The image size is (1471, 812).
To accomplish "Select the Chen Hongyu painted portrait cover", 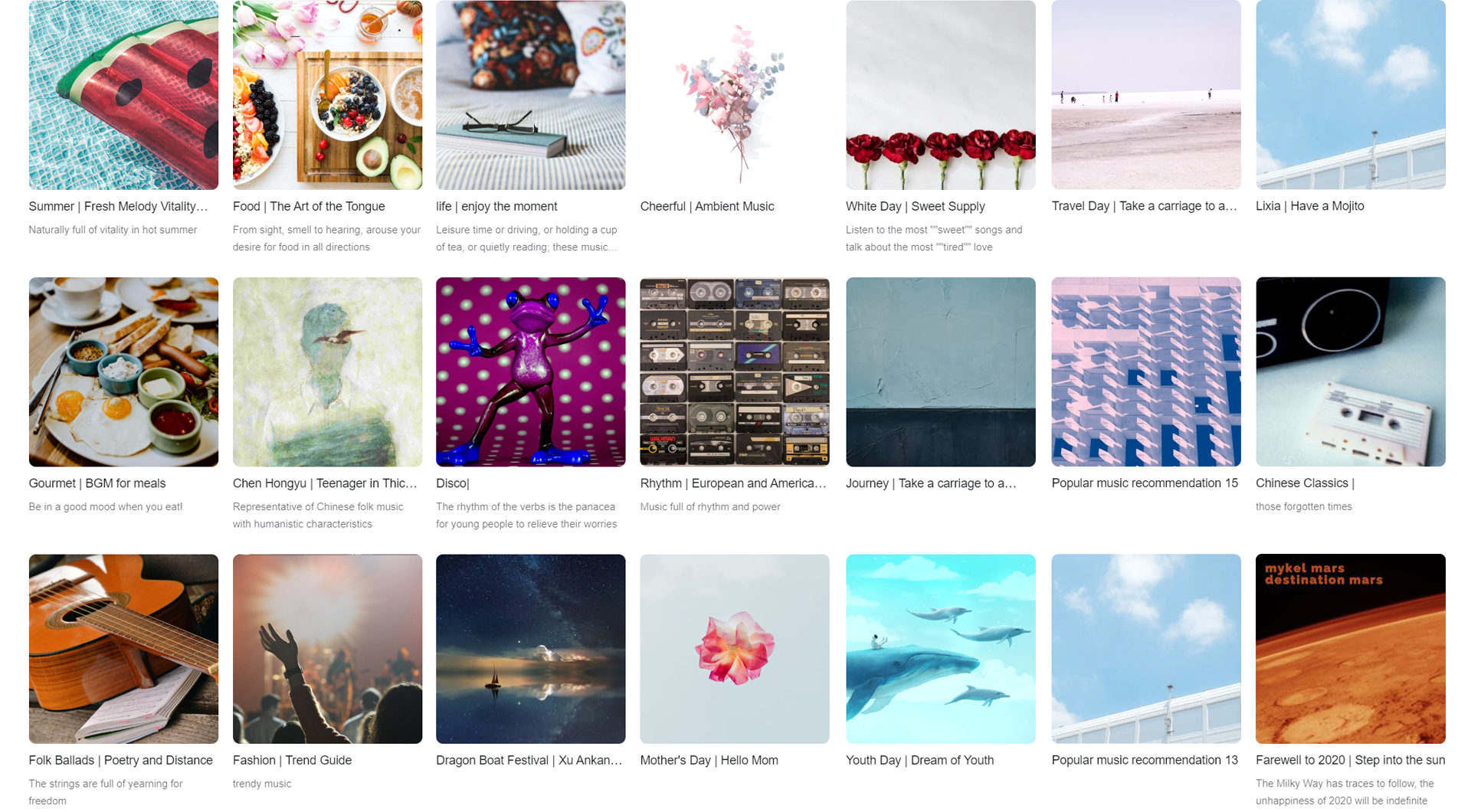I will pos(327,372).
